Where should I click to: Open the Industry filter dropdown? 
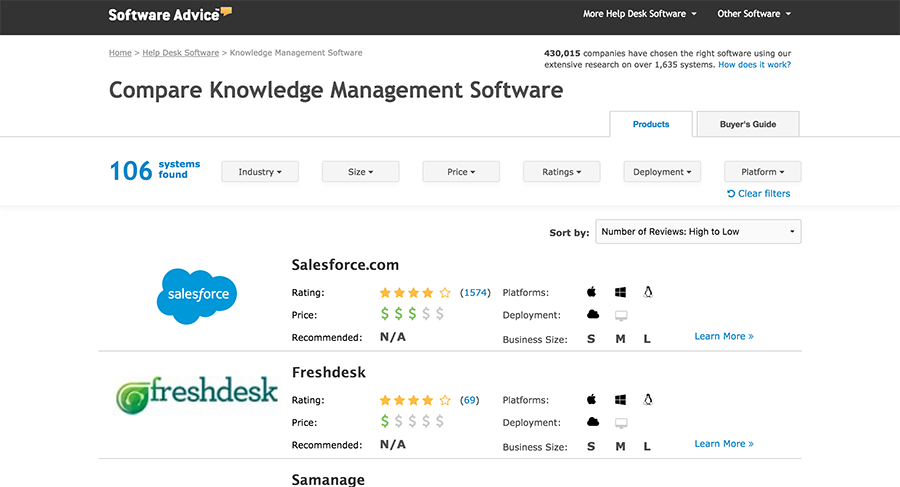tap(260, 172)
